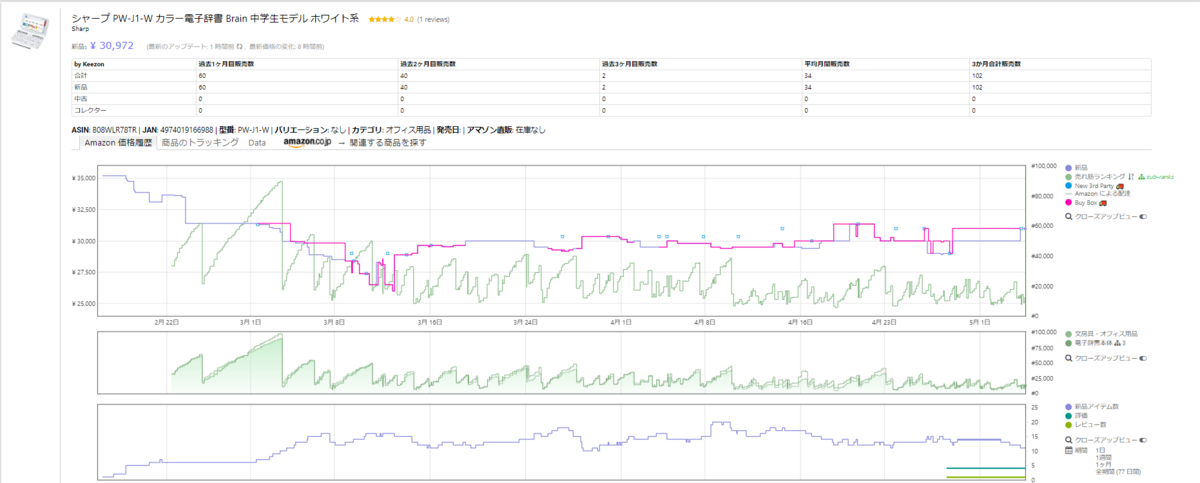Click the 中古 row label

coord(81,98)
